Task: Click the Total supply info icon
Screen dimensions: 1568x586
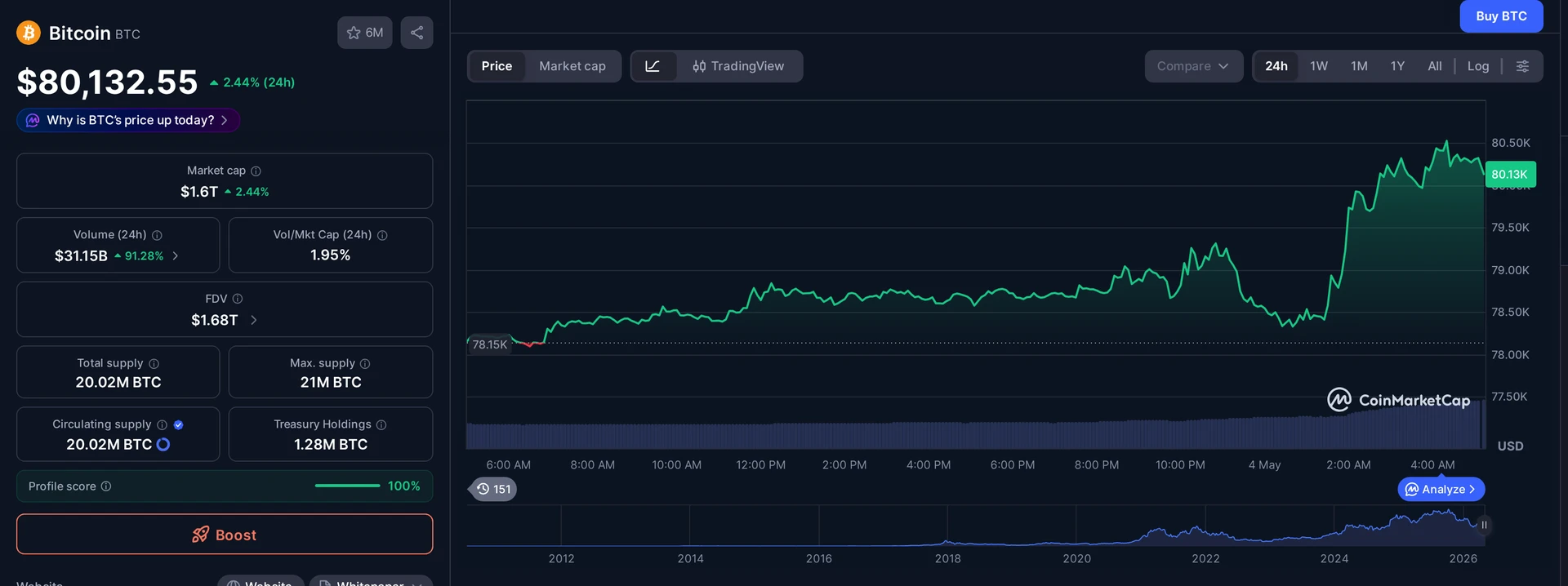Action: pyautogui.click(x=154, y=363)
